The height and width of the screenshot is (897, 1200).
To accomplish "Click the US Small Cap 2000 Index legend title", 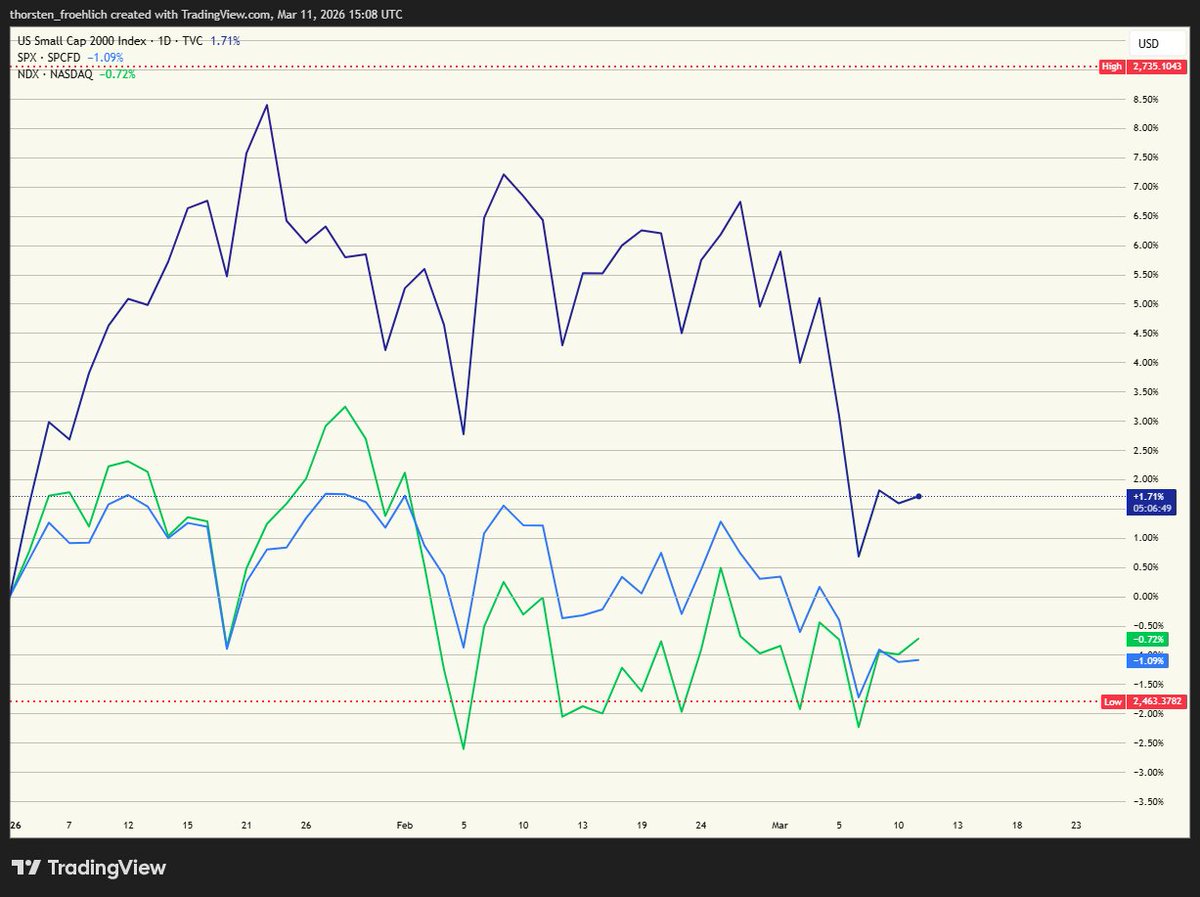I will [x=109, y=40].
